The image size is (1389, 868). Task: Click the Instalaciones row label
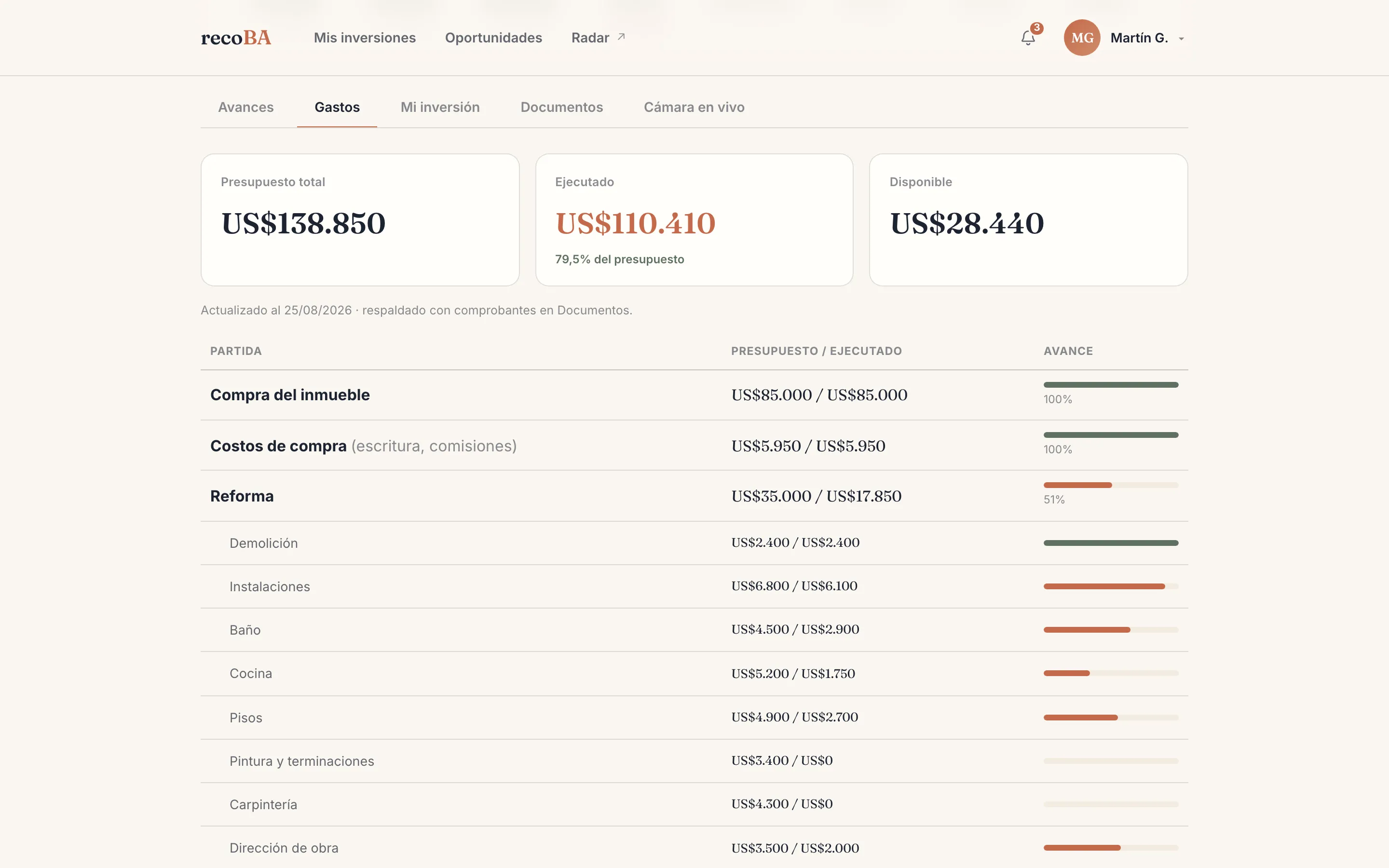(x=270, y=587)
